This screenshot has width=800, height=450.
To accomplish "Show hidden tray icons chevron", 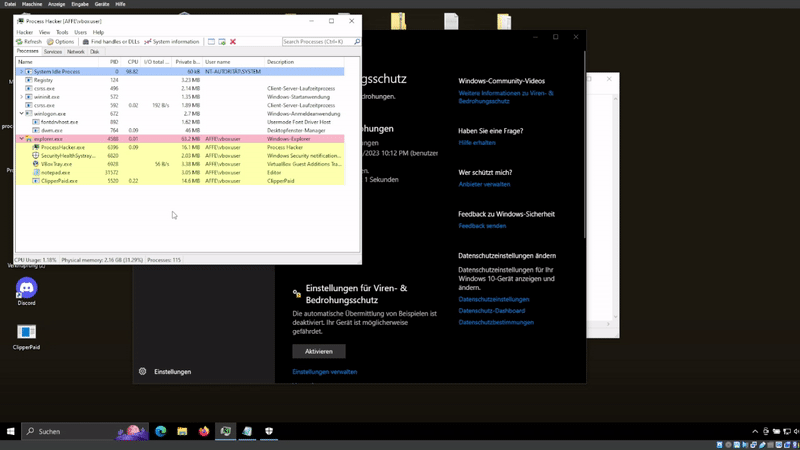I will click(755, 432).
